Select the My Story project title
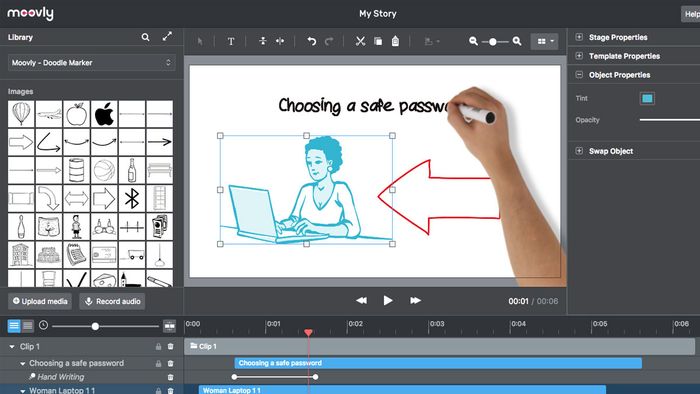700x394 pixels. pyautogui.click(x=378, y=14)
